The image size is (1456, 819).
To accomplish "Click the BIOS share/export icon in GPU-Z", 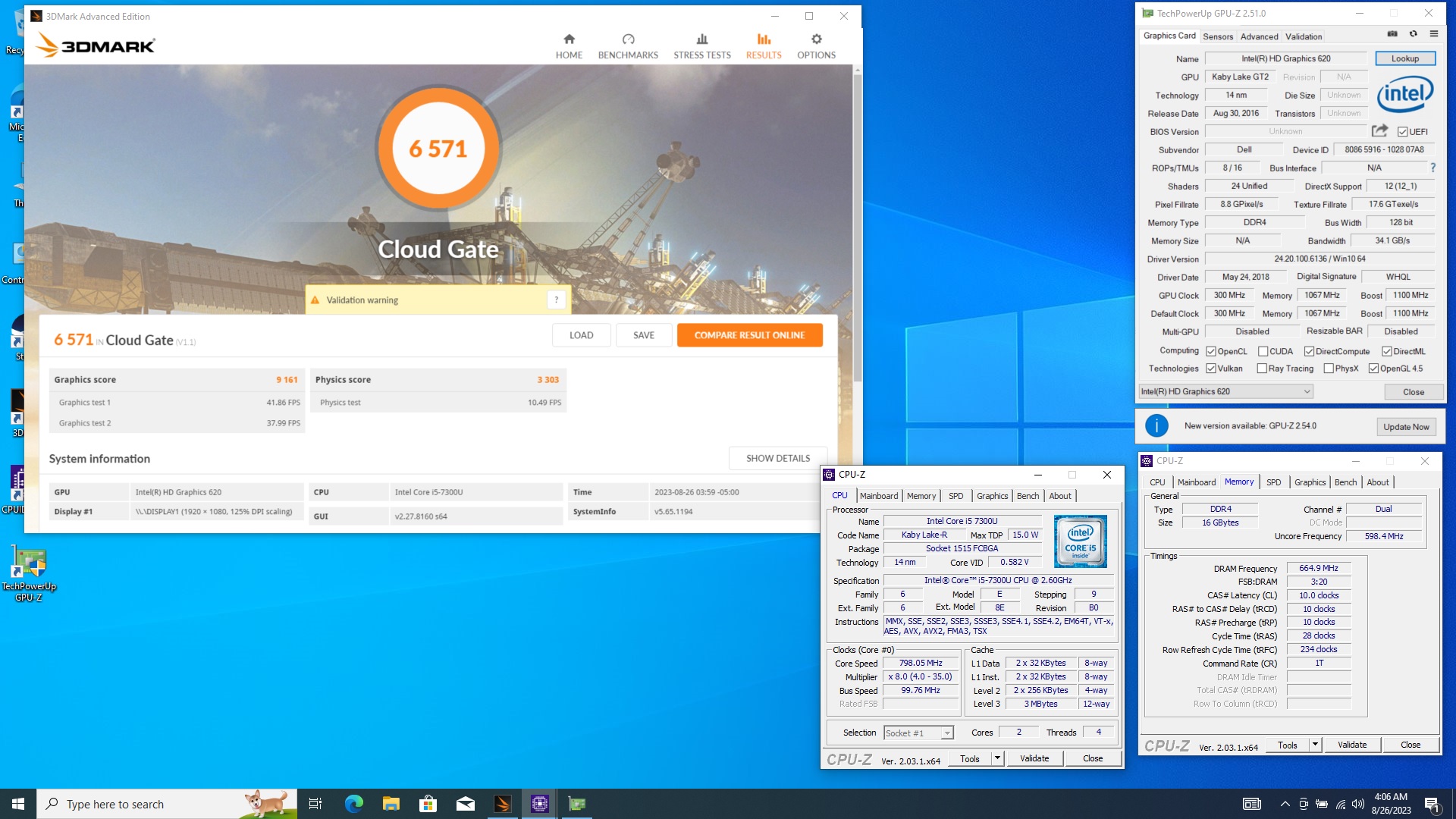I will [x=1379, y=131].
